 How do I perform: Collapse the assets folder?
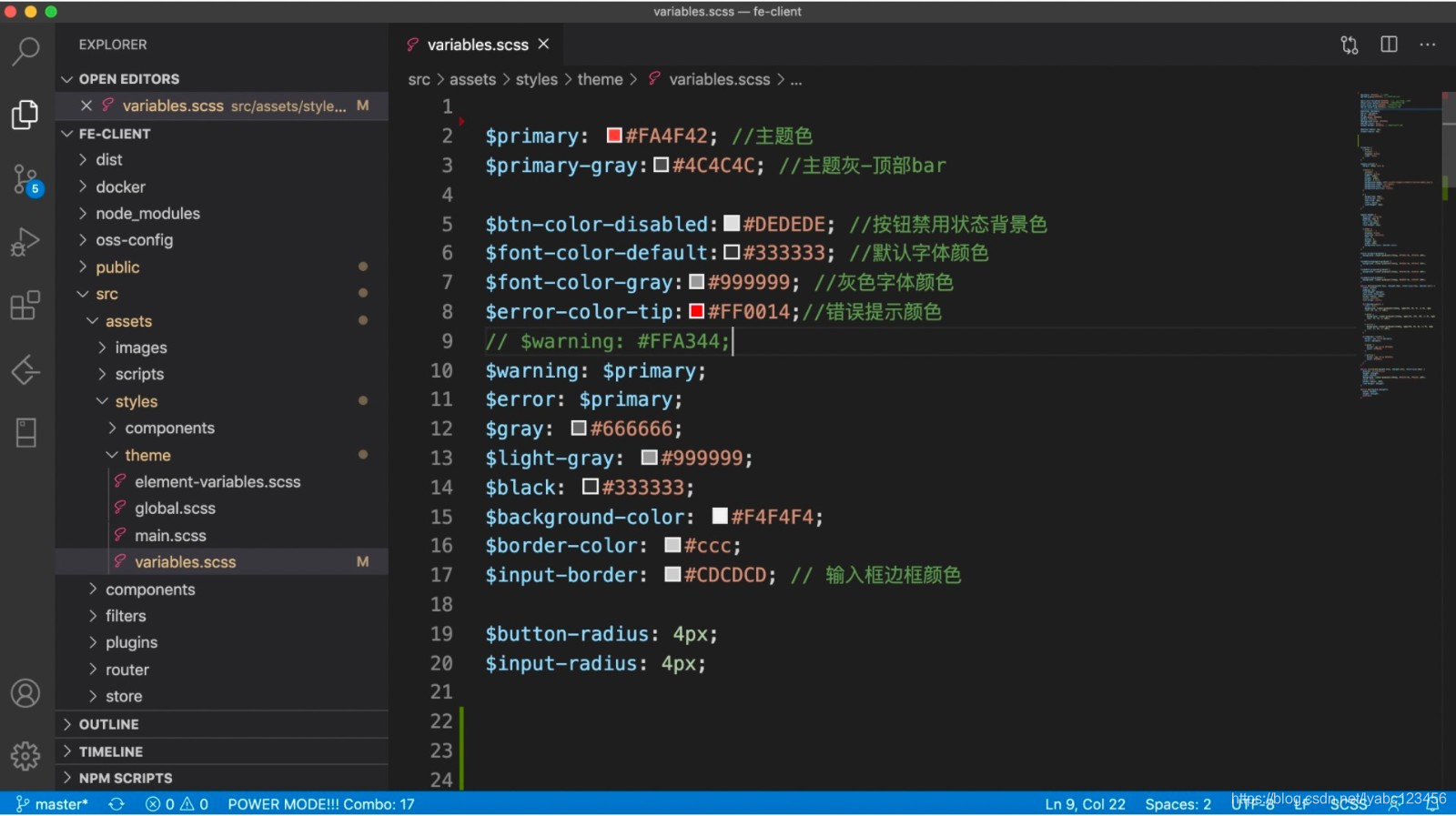pos(222,321)
